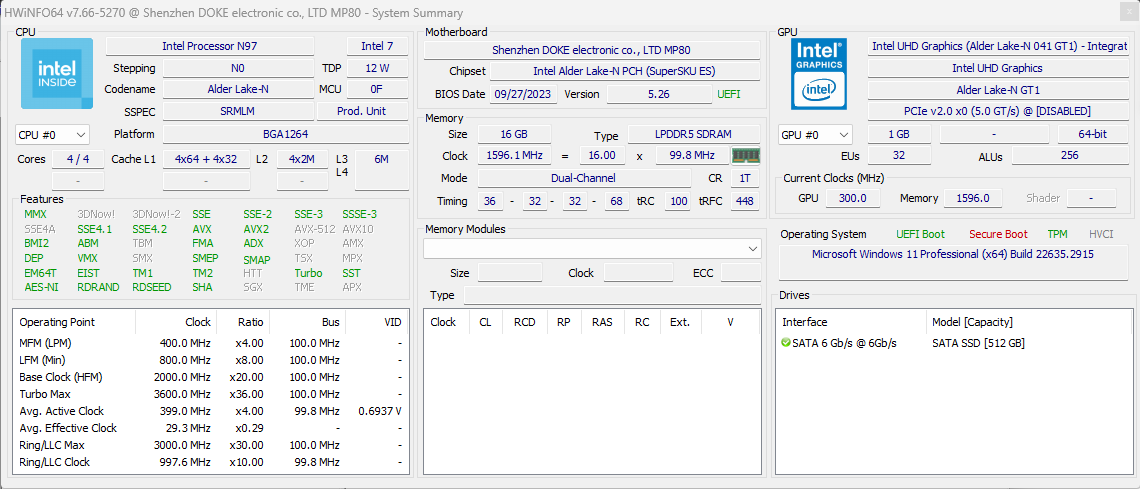1140x489 pixels.
Task: Click the green SATA drive status icon
Action: click(785, 342)
